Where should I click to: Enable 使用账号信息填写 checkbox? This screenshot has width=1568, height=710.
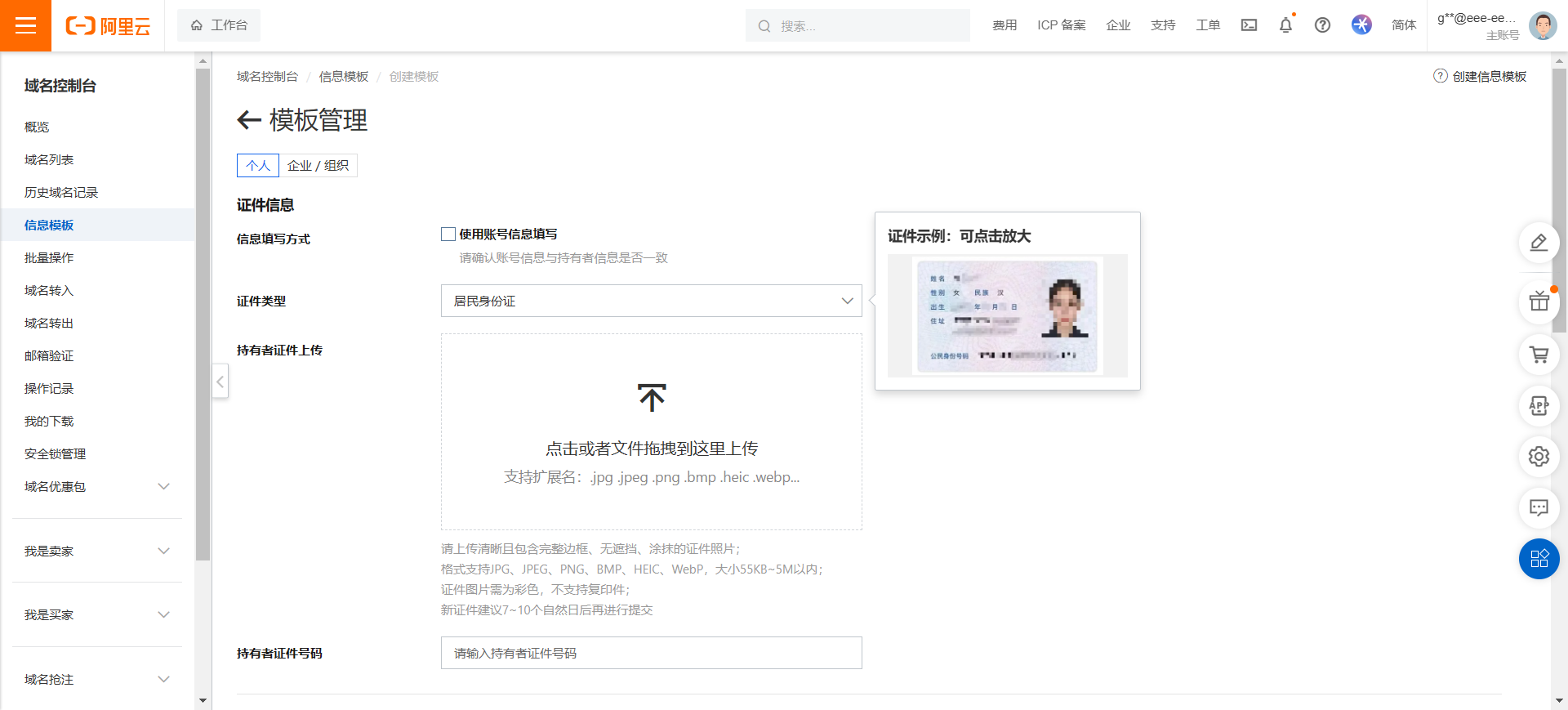click(x=448, y=234)
